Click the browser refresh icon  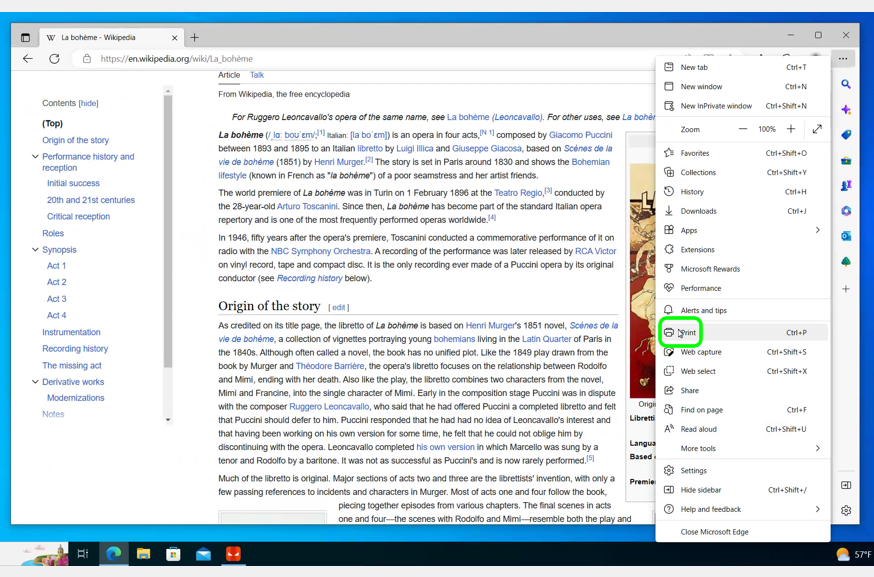coord(54,59)
